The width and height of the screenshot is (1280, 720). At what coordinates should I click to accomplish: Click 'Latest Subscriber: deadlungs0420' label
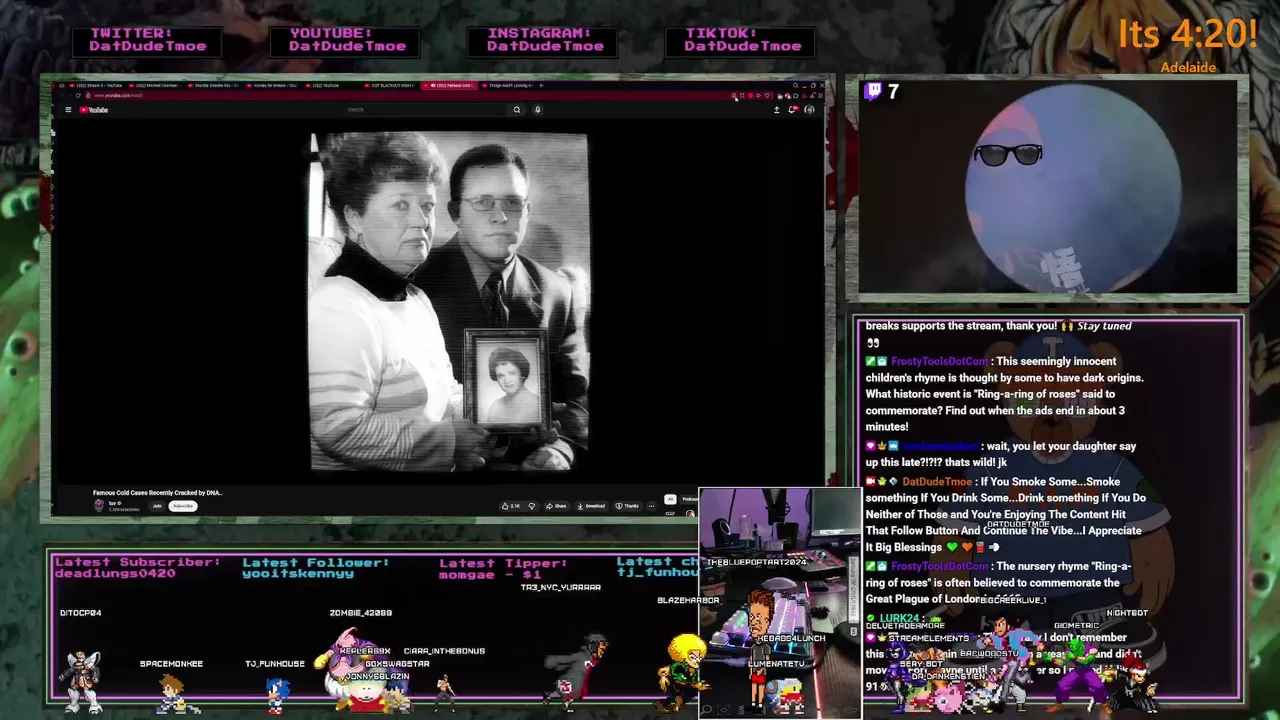(137, 568)
